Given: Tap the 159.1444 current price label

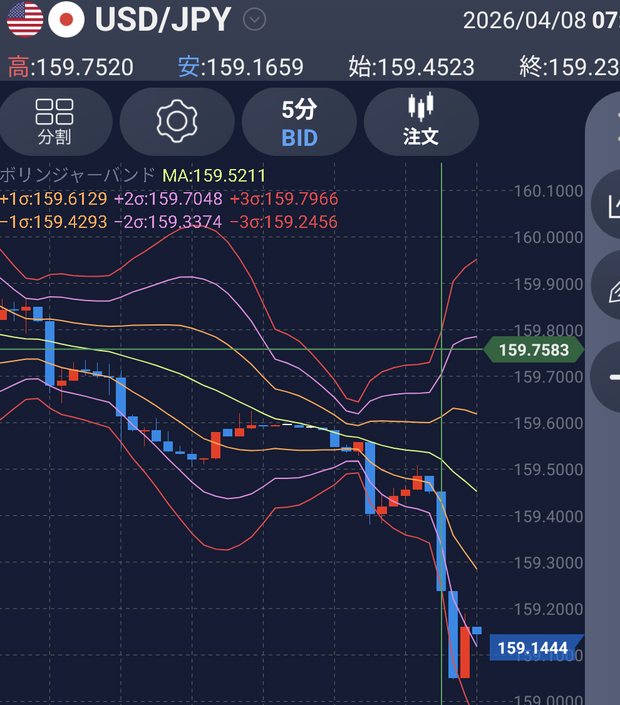Looking at the screenshot, I should (x=533, y=647).
